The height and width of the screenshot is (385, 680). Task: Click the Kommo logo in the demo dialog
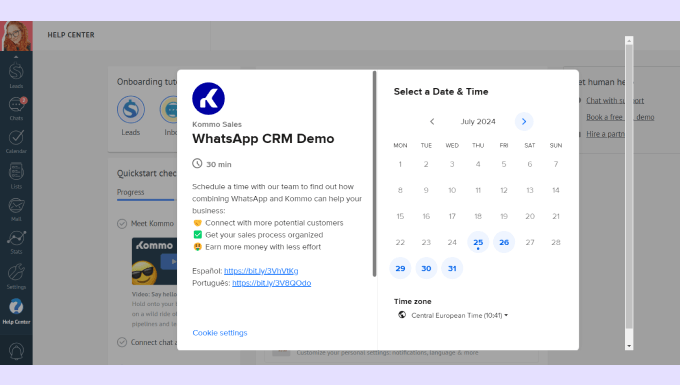[208, 98]
